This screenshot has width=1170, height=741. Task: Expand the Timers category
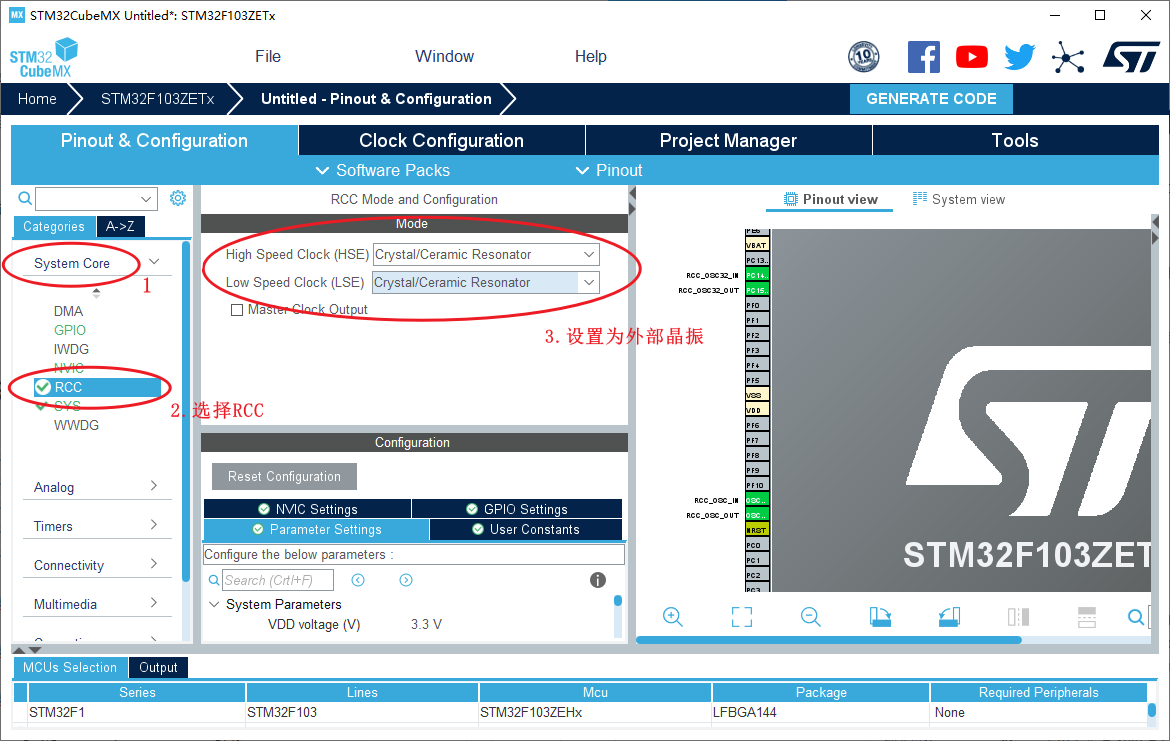click(154, 525)
